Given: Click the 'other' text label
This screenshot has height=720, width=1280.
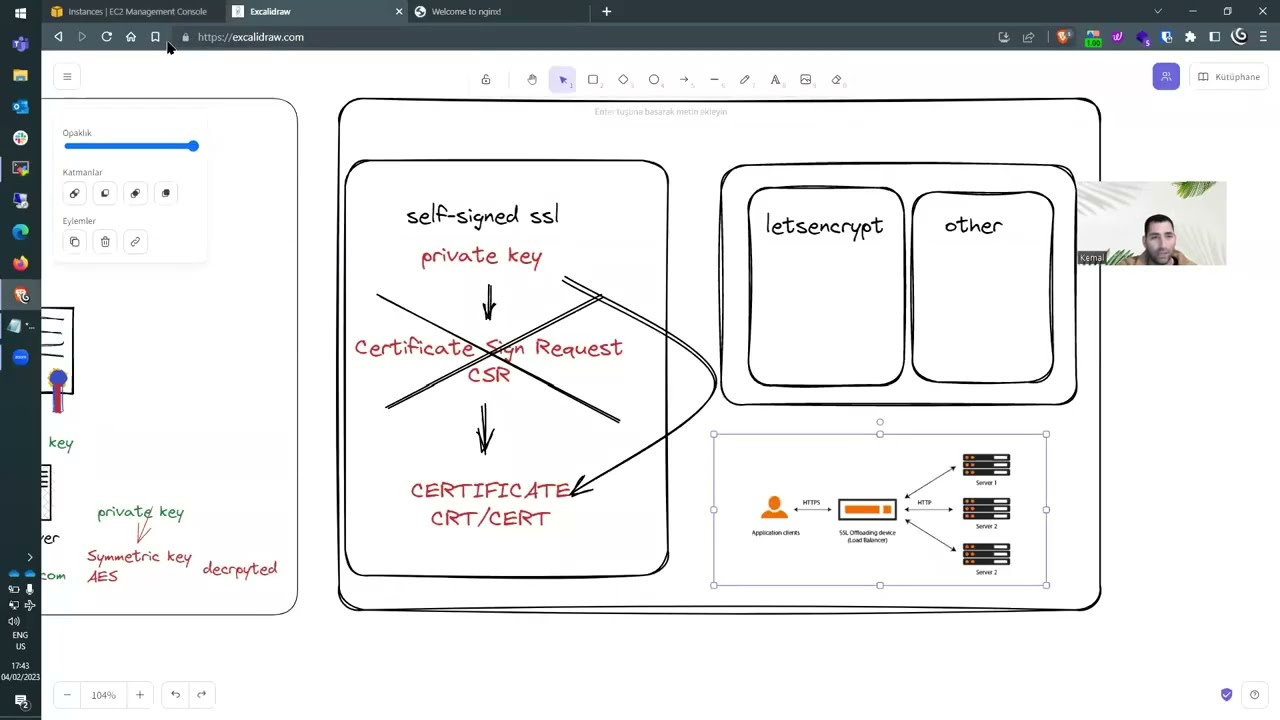Looking at the screenshot, I should coord(973,225).
